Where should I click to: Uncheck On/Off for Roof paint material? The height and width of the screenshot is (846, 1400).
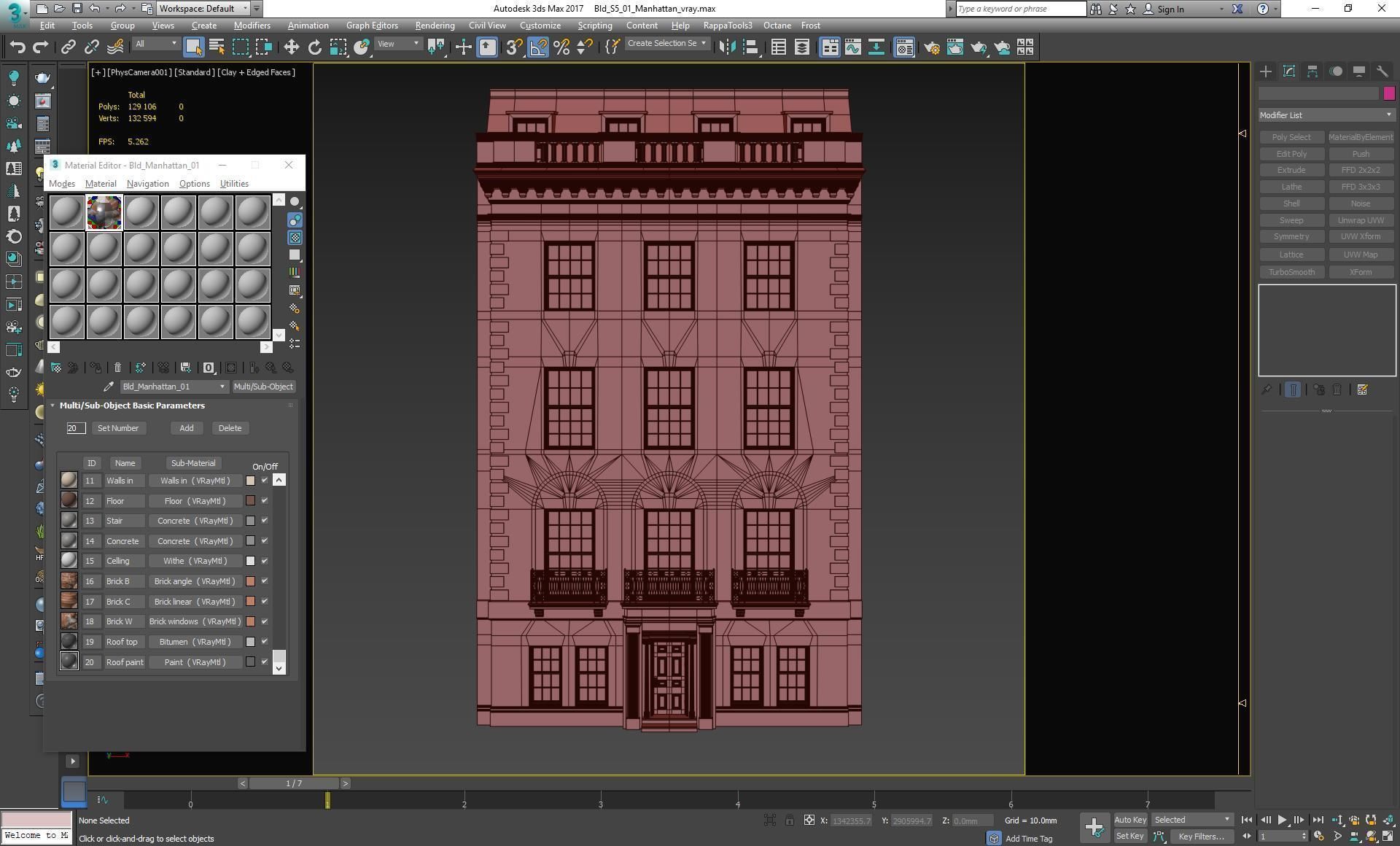pos(265,662)
